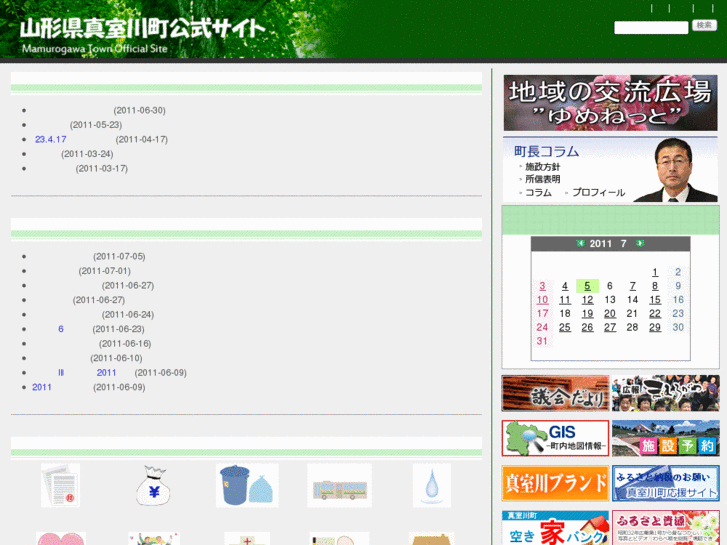This screenshot has width=727, height=545.
Task: Select day 27 in the calendar
Action: [x=610, y=327]
